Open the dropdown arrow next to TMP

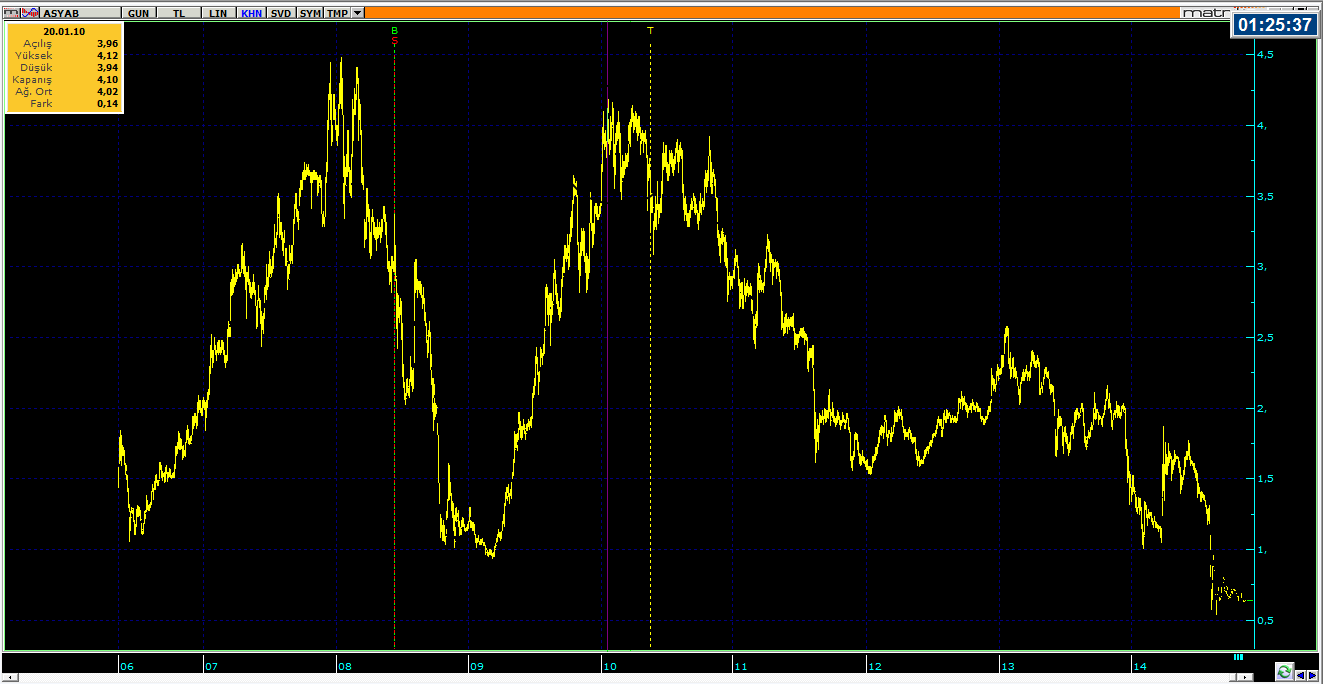(x=358, y=13)
